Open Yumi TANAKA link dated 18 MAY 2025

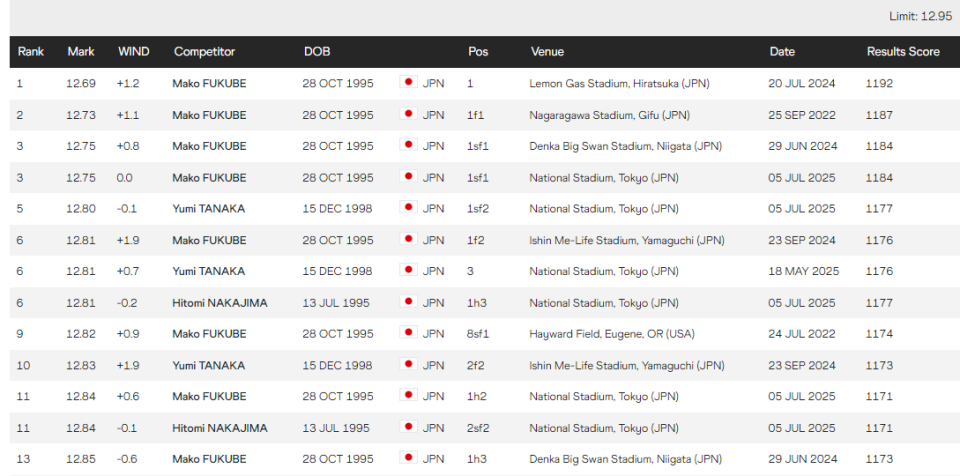pos(209,271)
